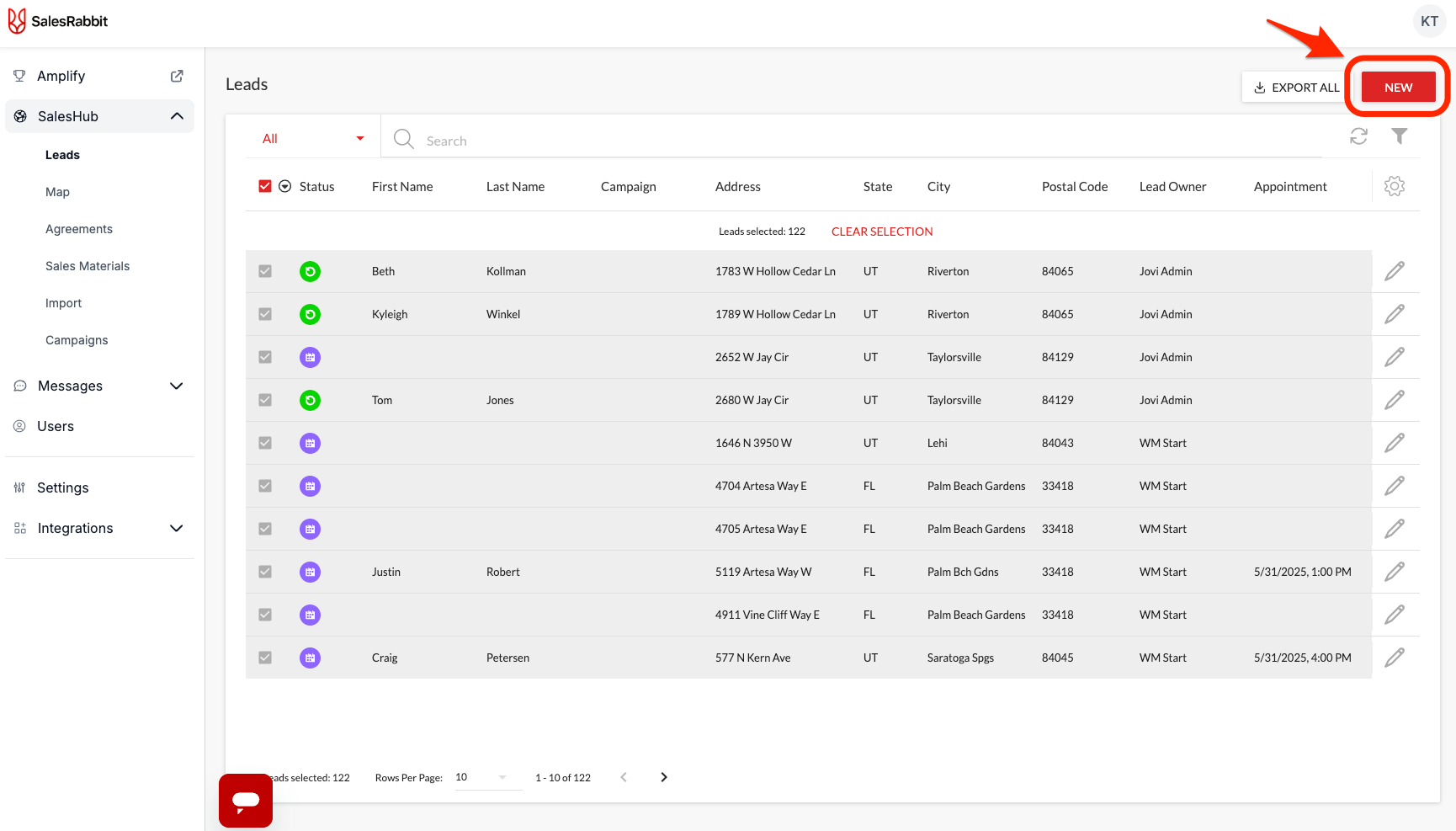The width and height of the screenshot is (1456, 831).
Task: Open column settings gear
Action: 1395,186
